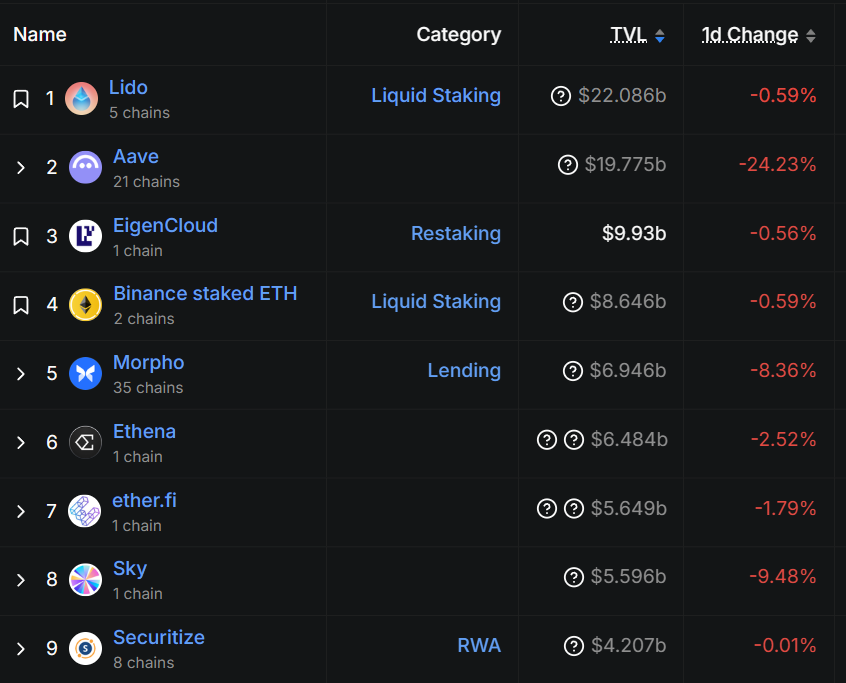Open the Lending category link

click(x=464, y=371)
